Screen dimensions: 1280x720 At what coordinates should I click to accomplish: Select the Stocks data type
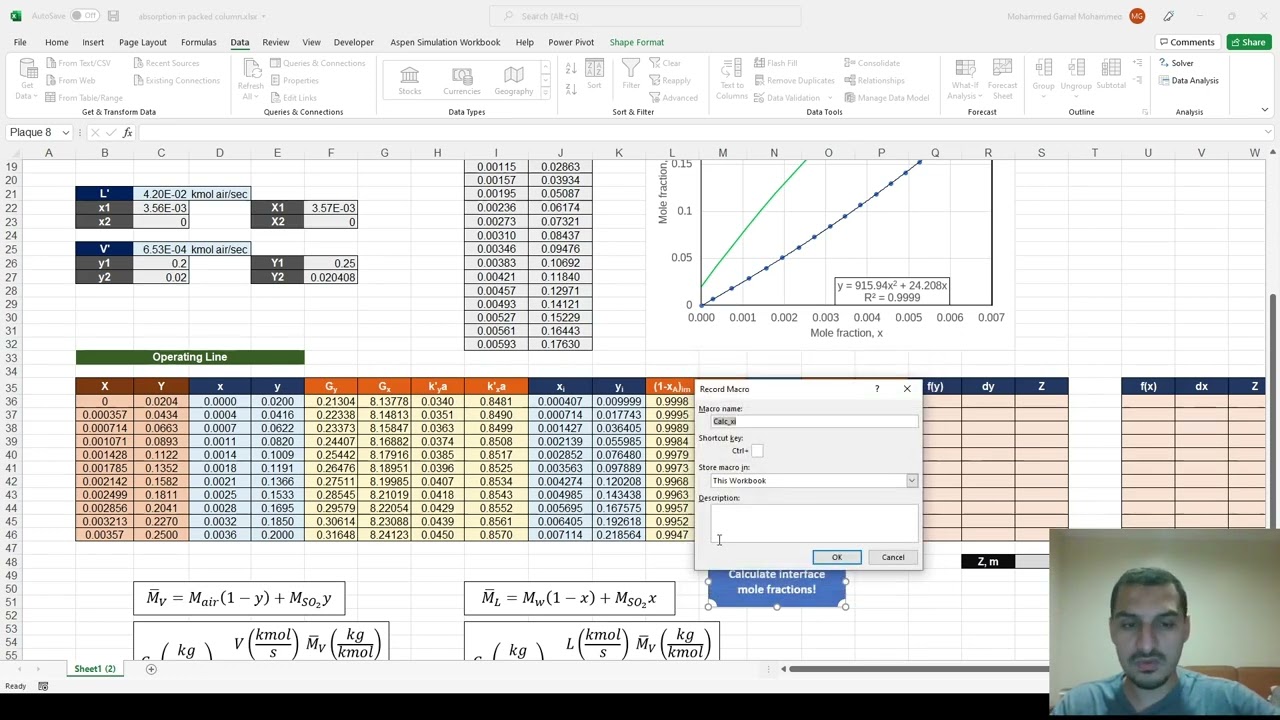410,80
